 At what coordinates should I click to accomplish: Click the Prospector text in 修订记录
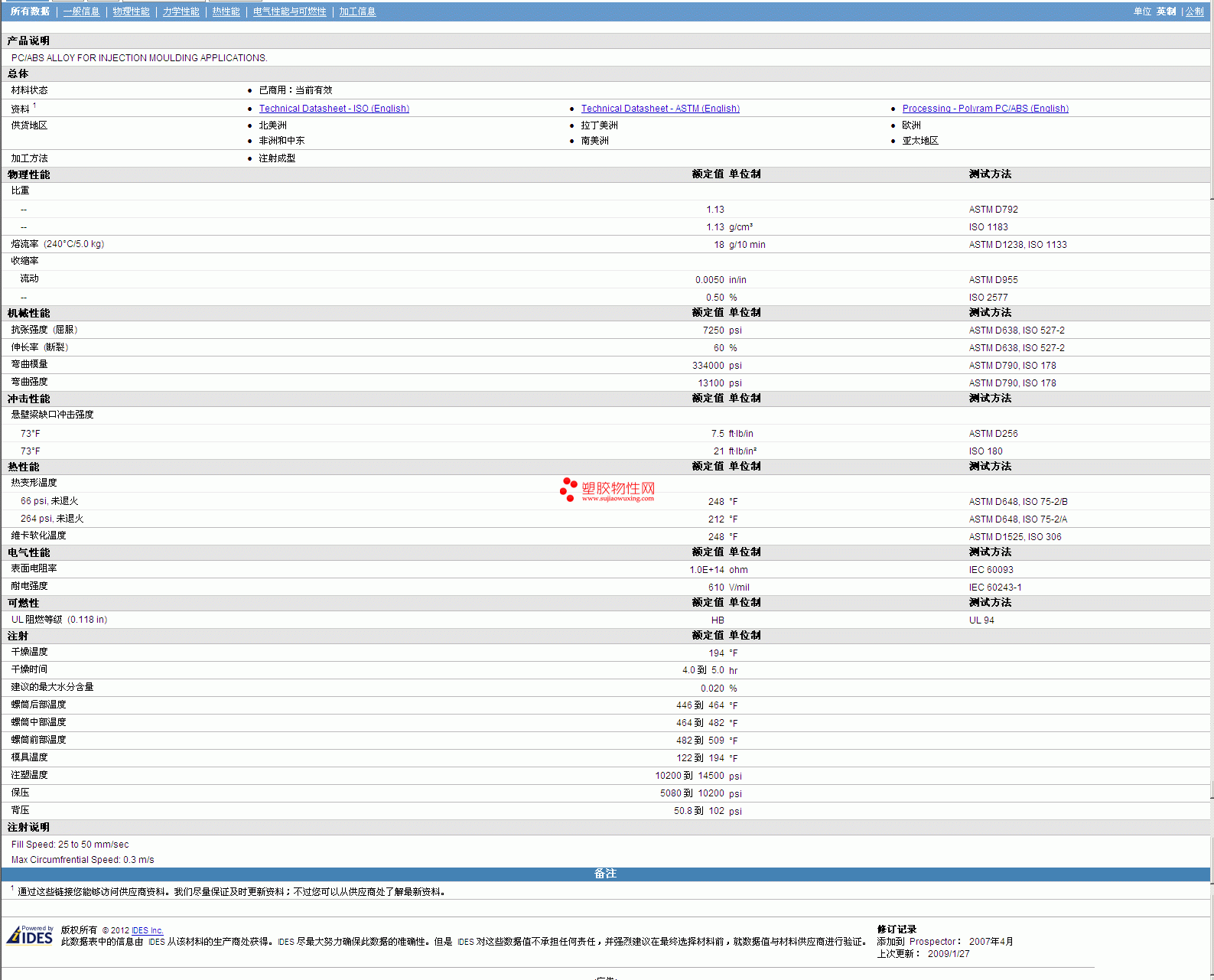point(932,942)
